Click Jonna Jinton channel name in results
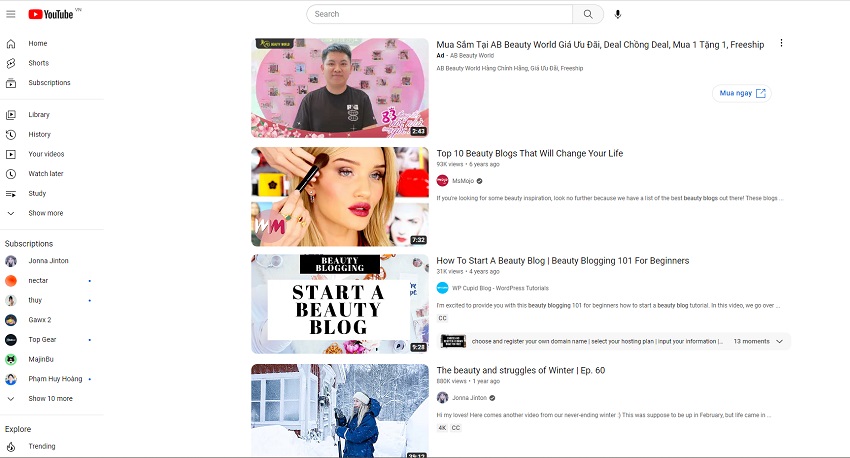Image resolution: width=850 pixels, height=458 pixels. point(469,398)
